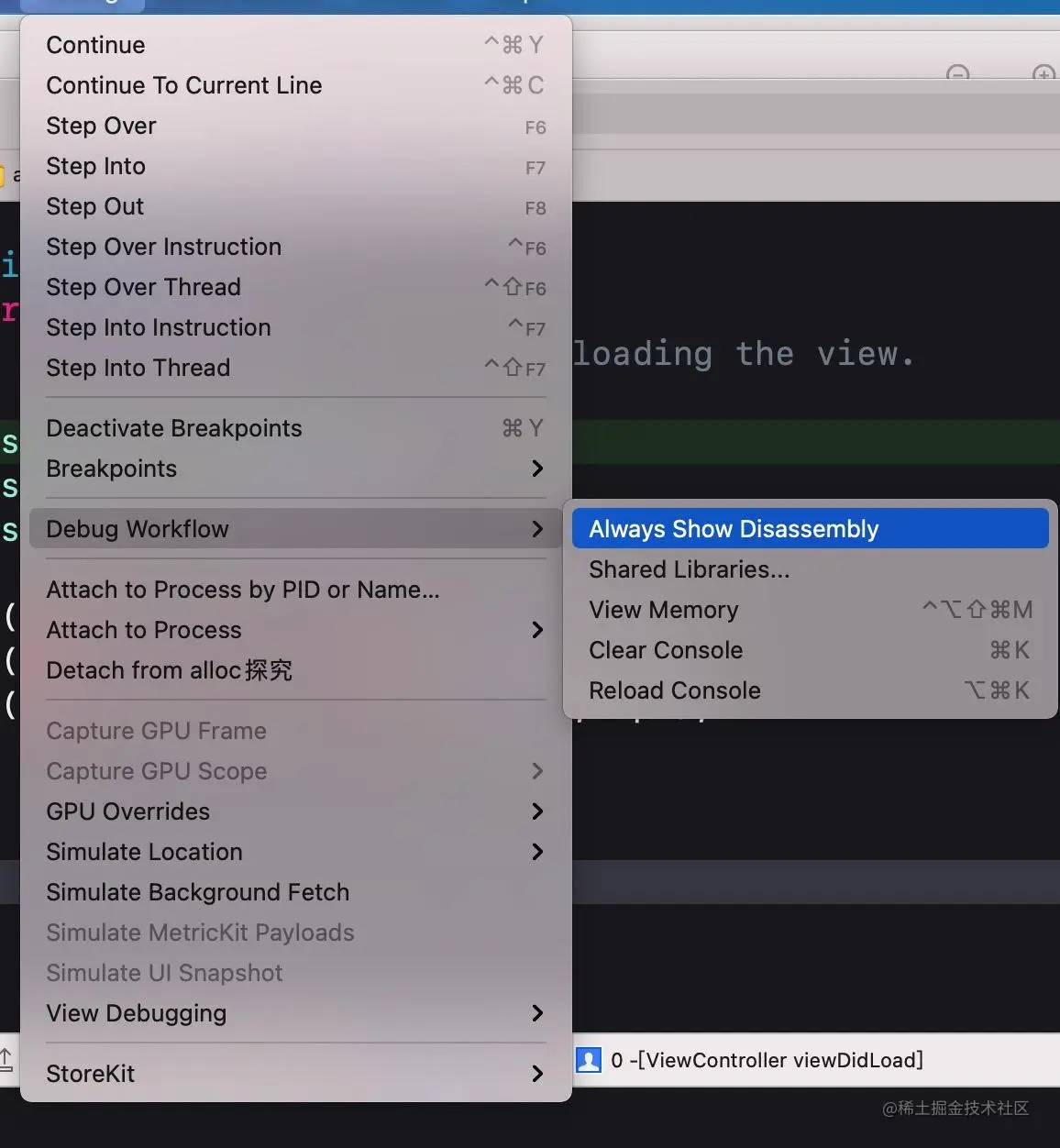This screenshot has height=1148, width=1060.
Task: Choose Step Over
Action: click(x=295, y=126)
